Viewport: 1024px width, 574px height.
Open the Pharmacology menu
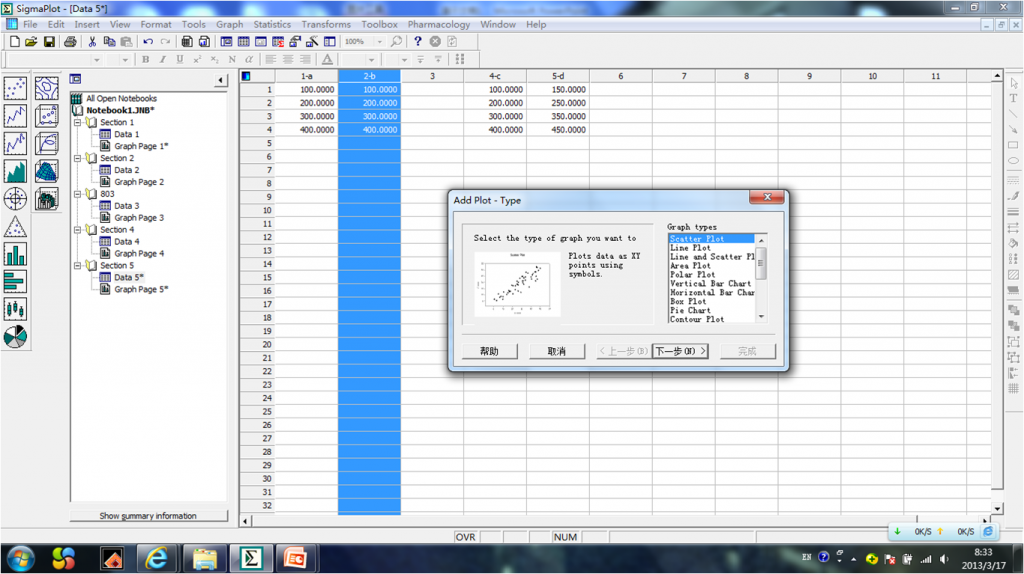pyautogui.click(x=439, y=24)
